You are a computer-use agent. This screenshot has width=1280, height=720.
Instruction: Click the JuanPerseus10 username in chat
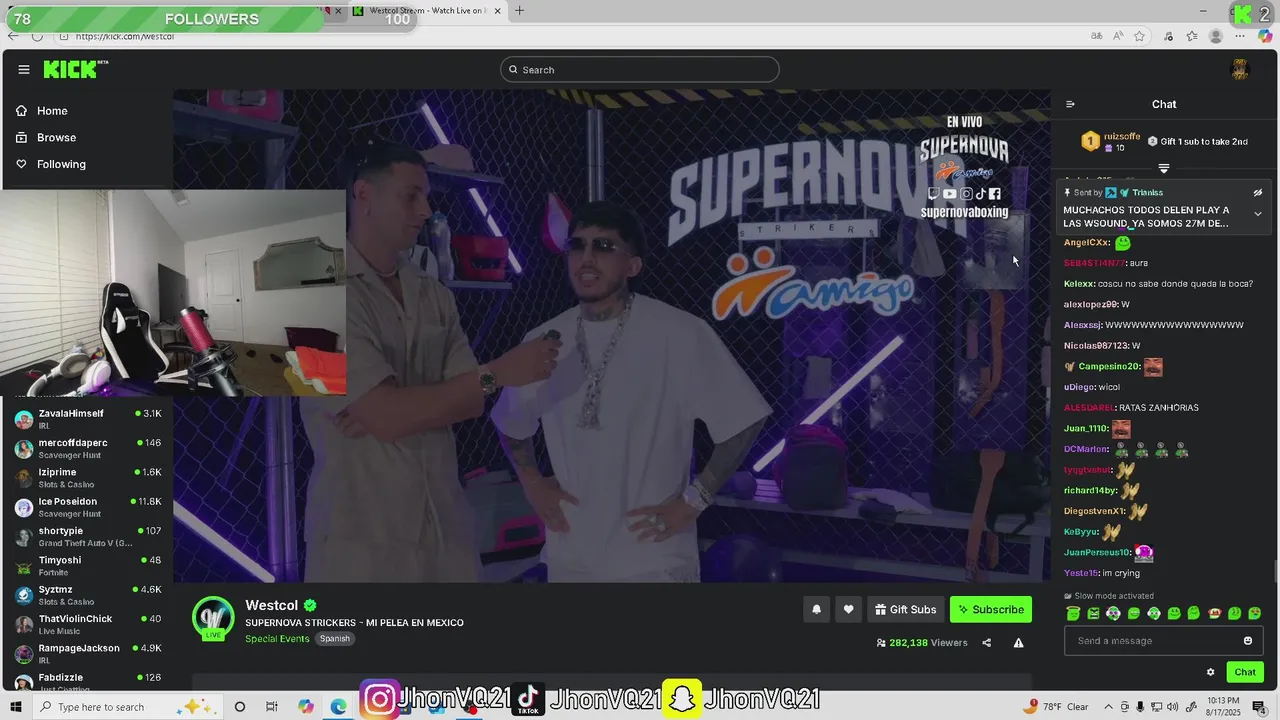pyautogui.click(x=1097, y=553)
